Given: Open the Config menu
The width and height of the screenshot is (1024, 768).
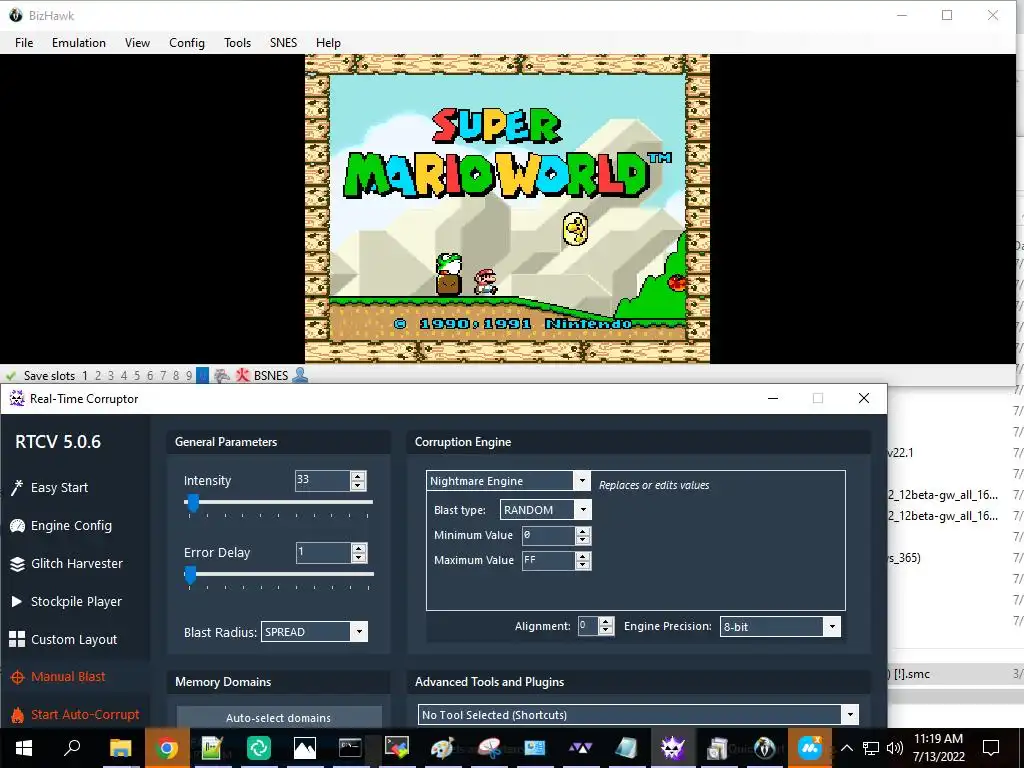Looking at the screenshot, I should pyautogui.click(x=187, y=42).
